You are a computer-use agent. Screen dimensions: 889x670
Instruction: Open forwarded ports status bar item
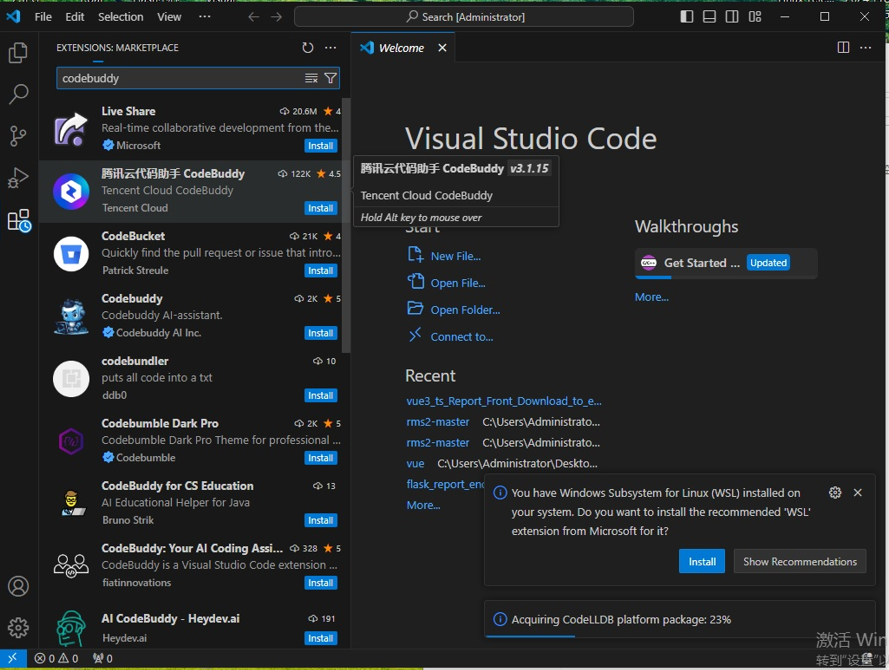tap(103, 658)
